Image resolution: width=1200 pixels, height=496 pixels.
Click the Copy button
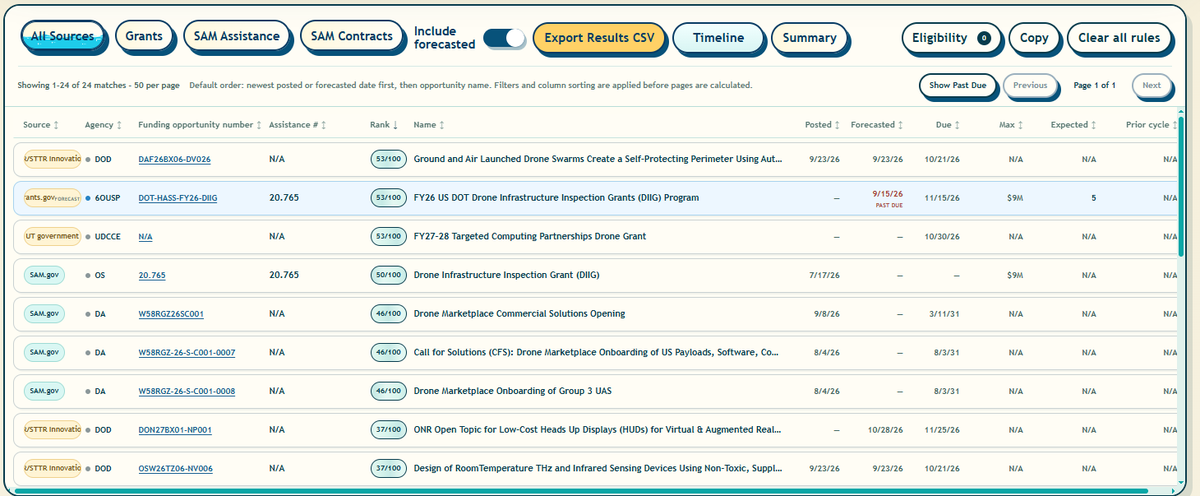1034,38
